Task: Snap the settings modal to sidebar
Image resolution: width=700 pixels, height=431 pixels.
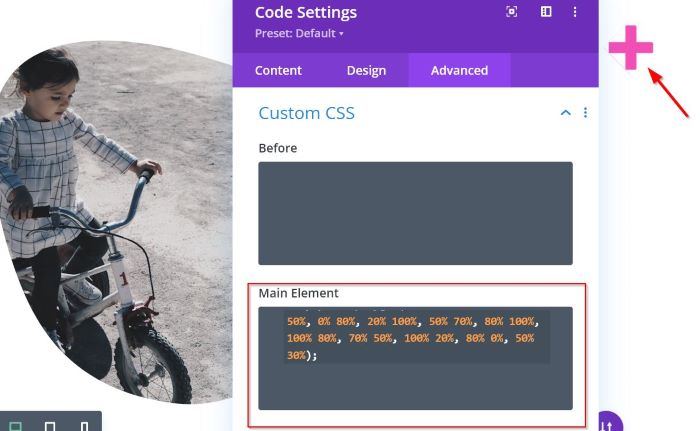Action: point(546,12)
